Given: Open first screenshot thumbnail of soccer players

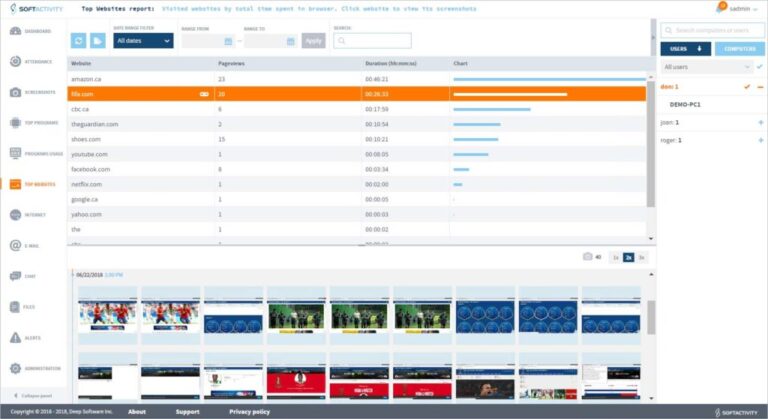Looking at the screenshot, I should 108,316.
